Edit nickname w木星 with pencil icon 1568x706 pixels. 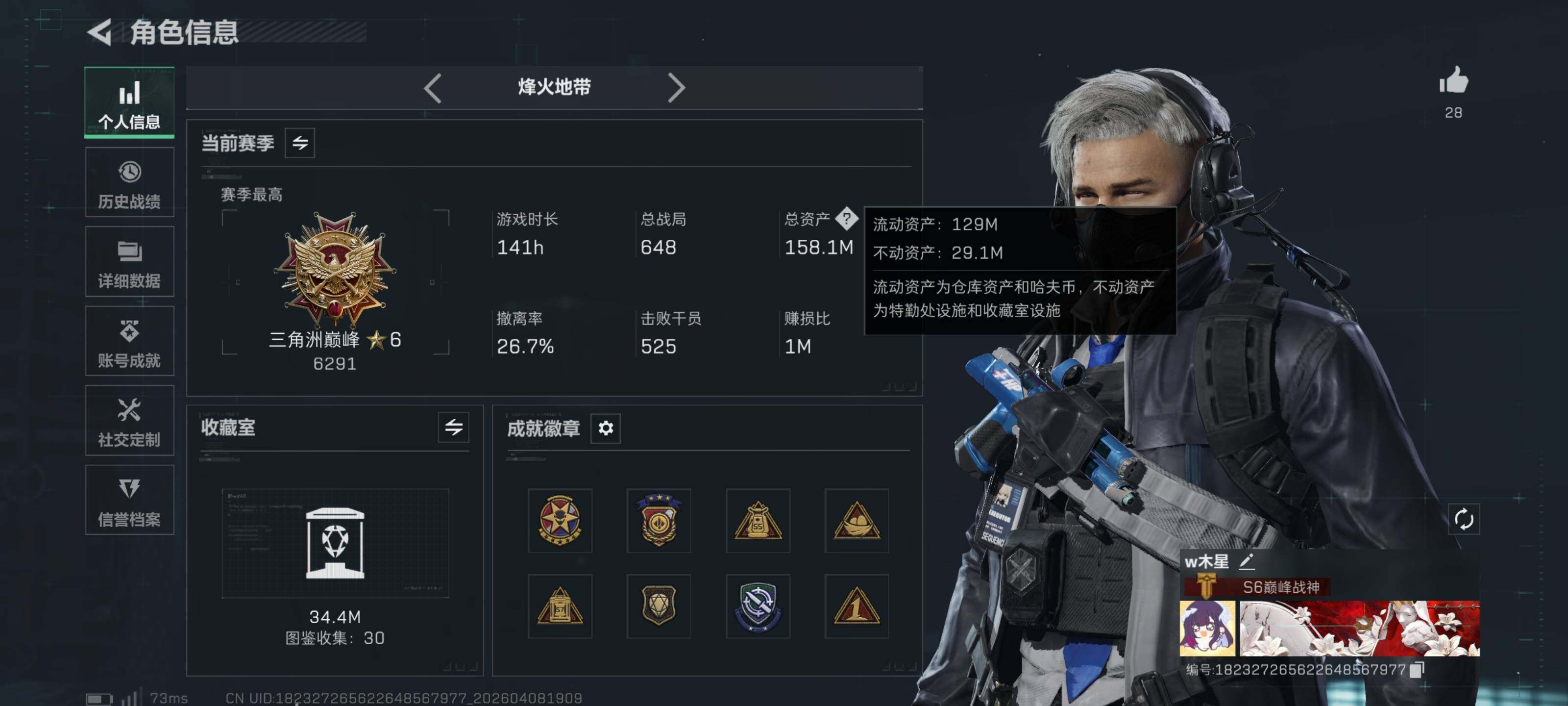[x=1246, y=561]
